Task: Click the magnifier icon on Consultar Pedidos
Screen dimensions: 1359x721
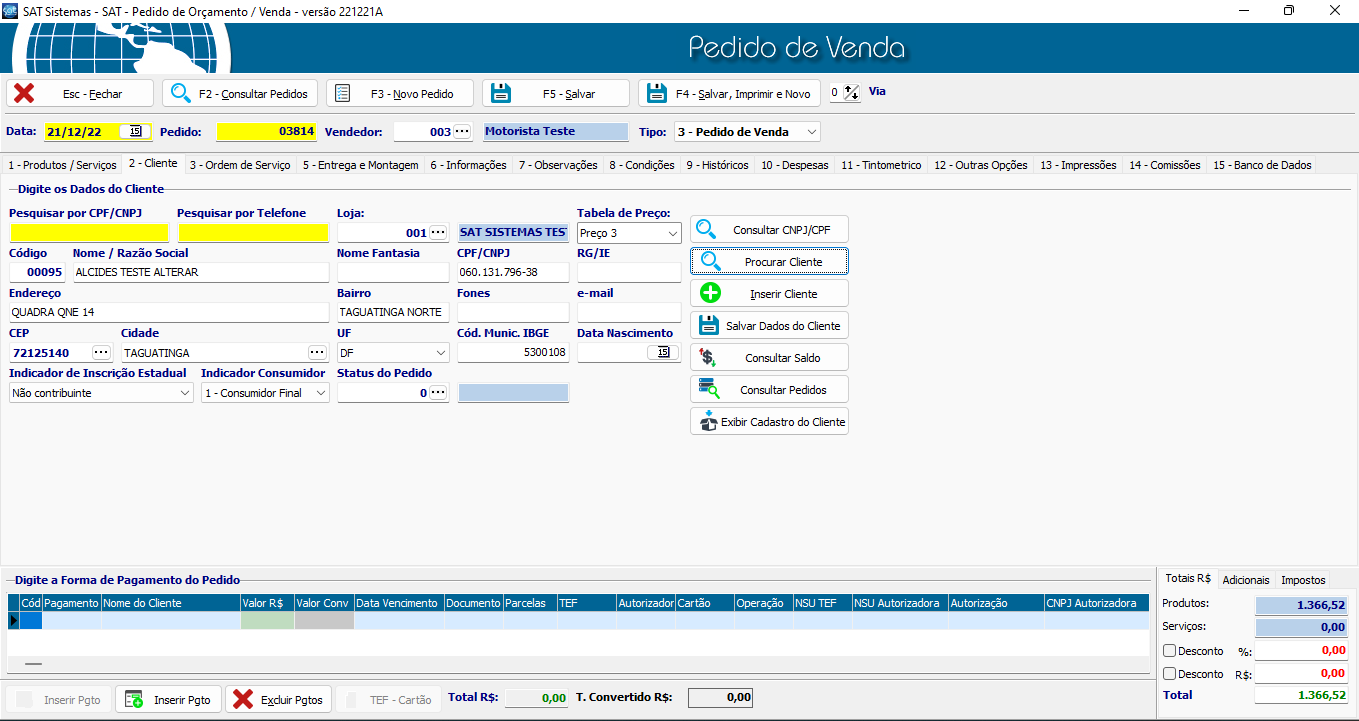Action: [x=181, y=93]
